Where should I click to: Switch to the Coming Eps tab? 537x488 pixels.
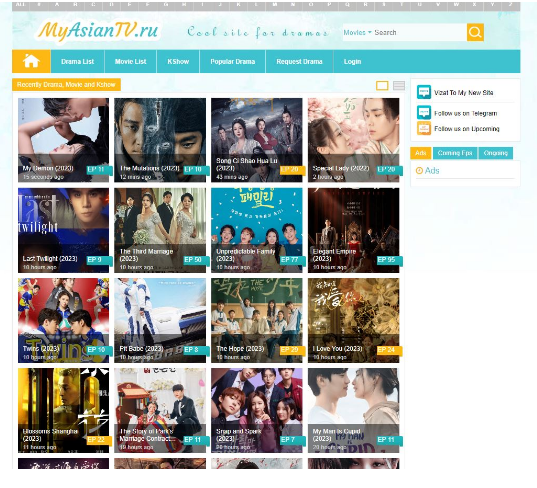[x=455, y=153]
